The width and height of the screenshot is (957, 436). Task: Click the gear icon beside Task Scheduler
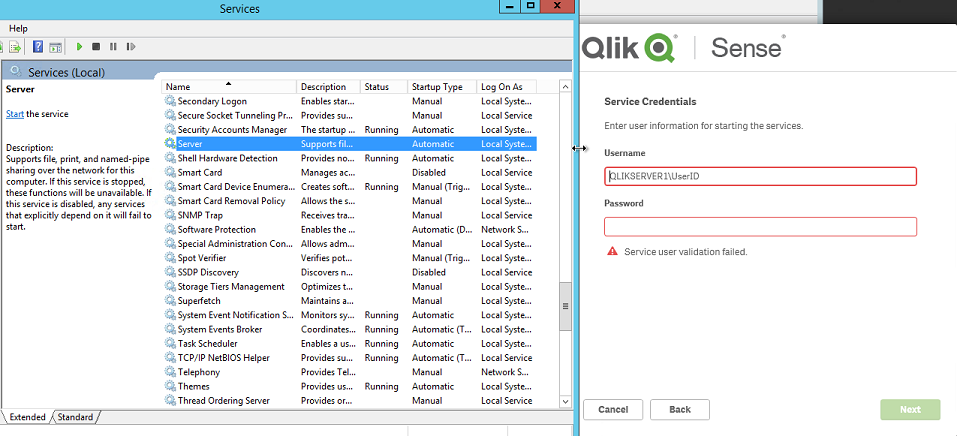click(170, 344)
